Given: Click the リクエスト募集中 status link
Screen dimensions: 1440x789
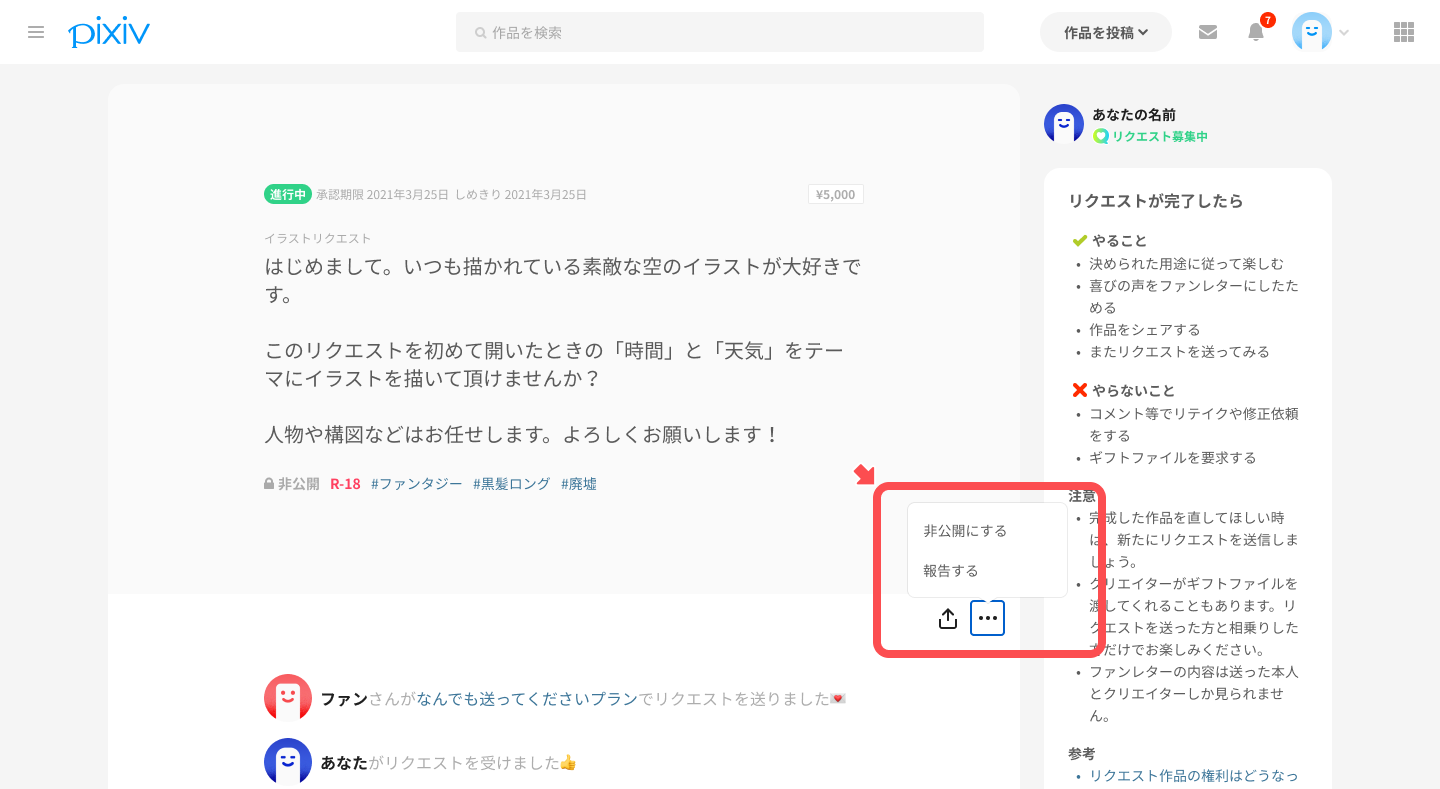Looking at the screenshot, I should coord(1158,136).
